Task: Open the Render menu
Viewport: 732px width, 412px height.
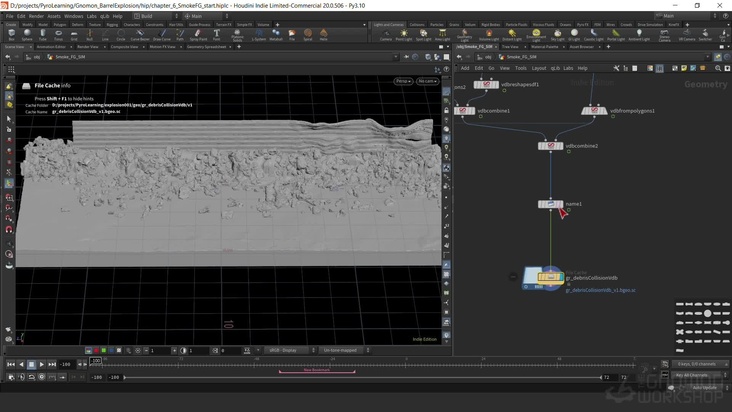Action: coord(36,16)
